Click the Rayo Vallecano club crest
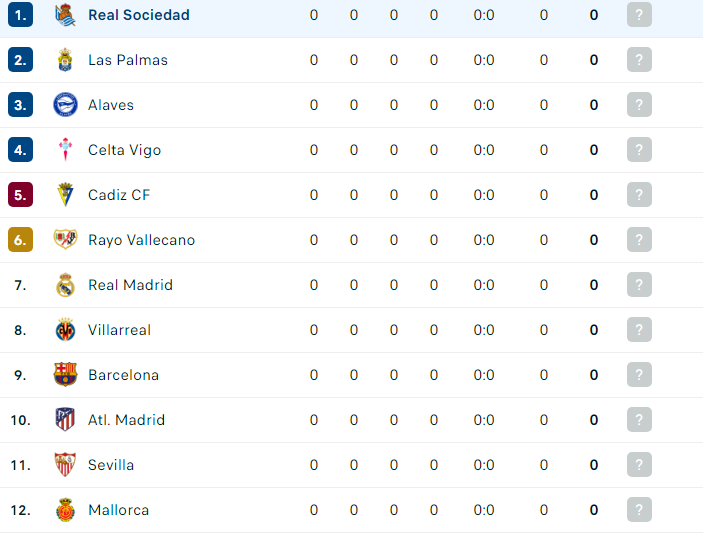This screenshot has width=703, height=535. coord(65,240)
